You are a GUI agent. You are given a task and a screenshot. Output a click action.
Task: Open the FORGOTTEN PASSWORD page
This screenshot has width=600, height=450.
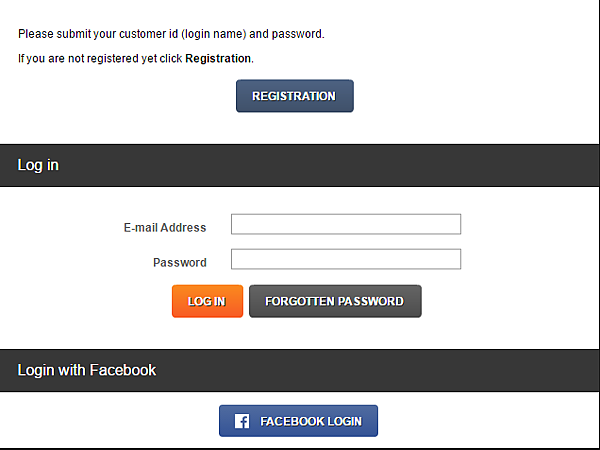pyautogui.click(x=334, y=301)
